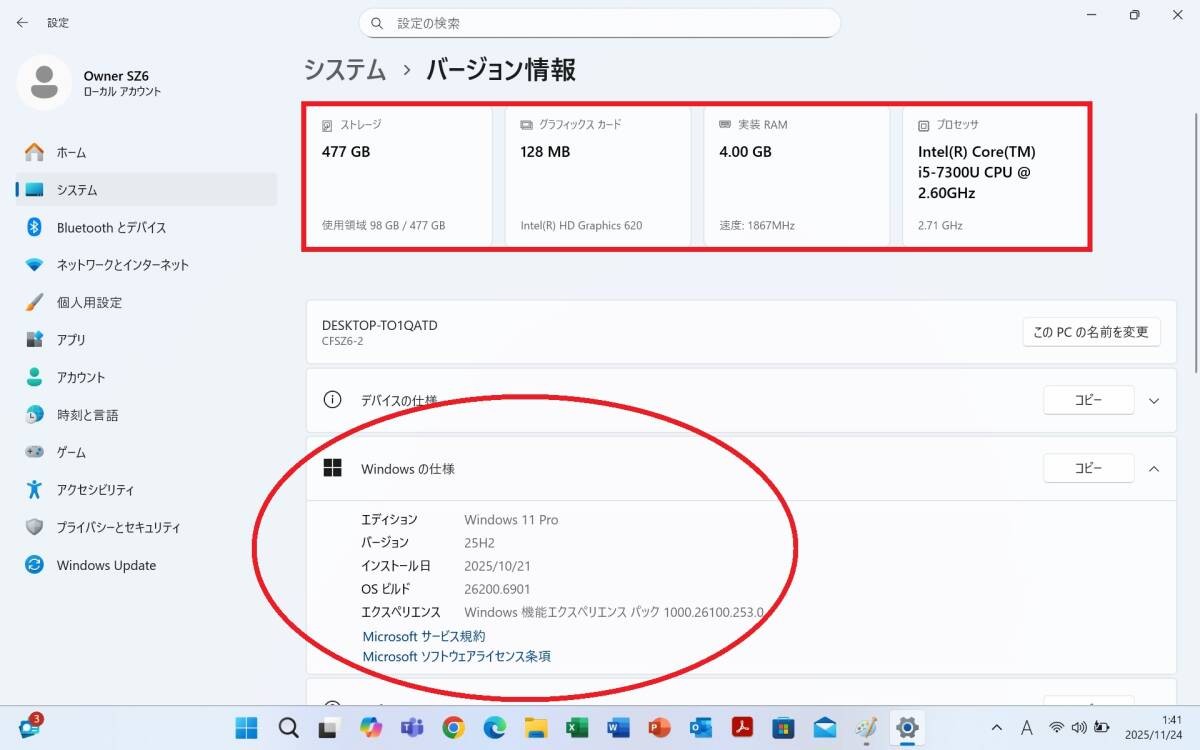Copy デバイスの仕様 with コピー button
Image resolution: width=1200 pixels, height=750 pixels.
pyautogui.click(x=1088, y=400)
